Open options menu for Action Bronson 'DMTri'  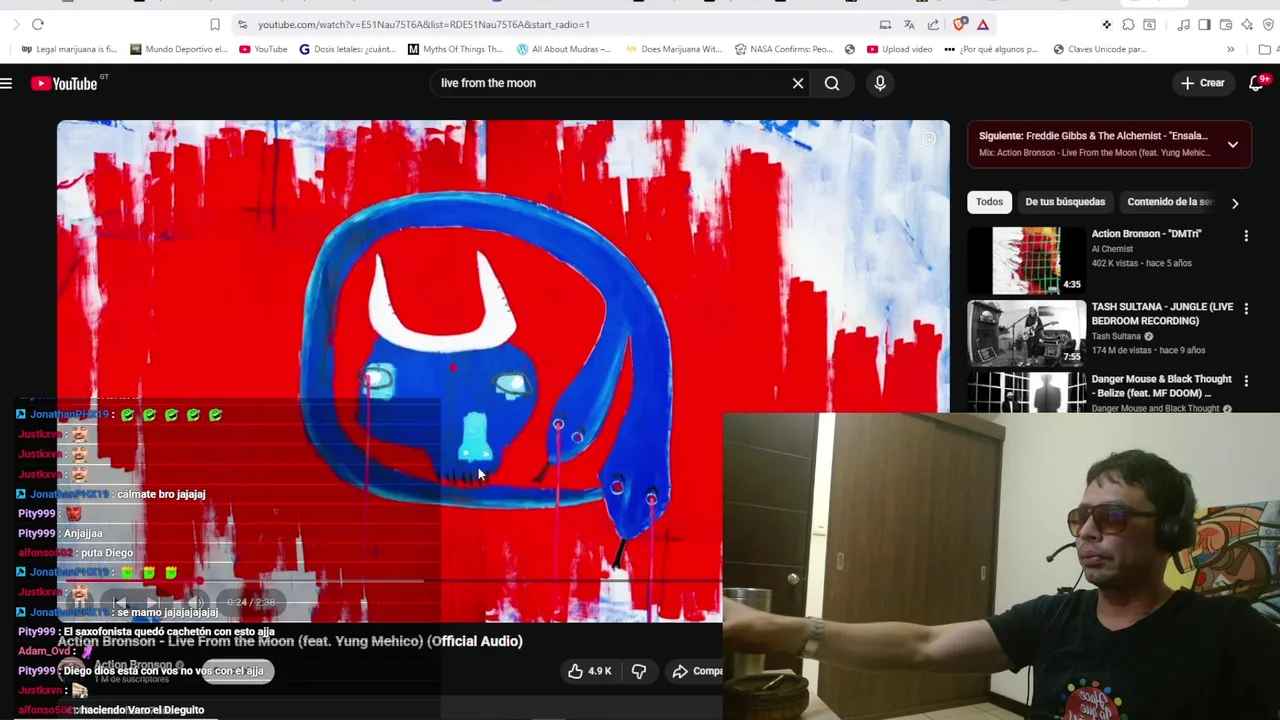pyautogui.click(x=1246, y=236)
